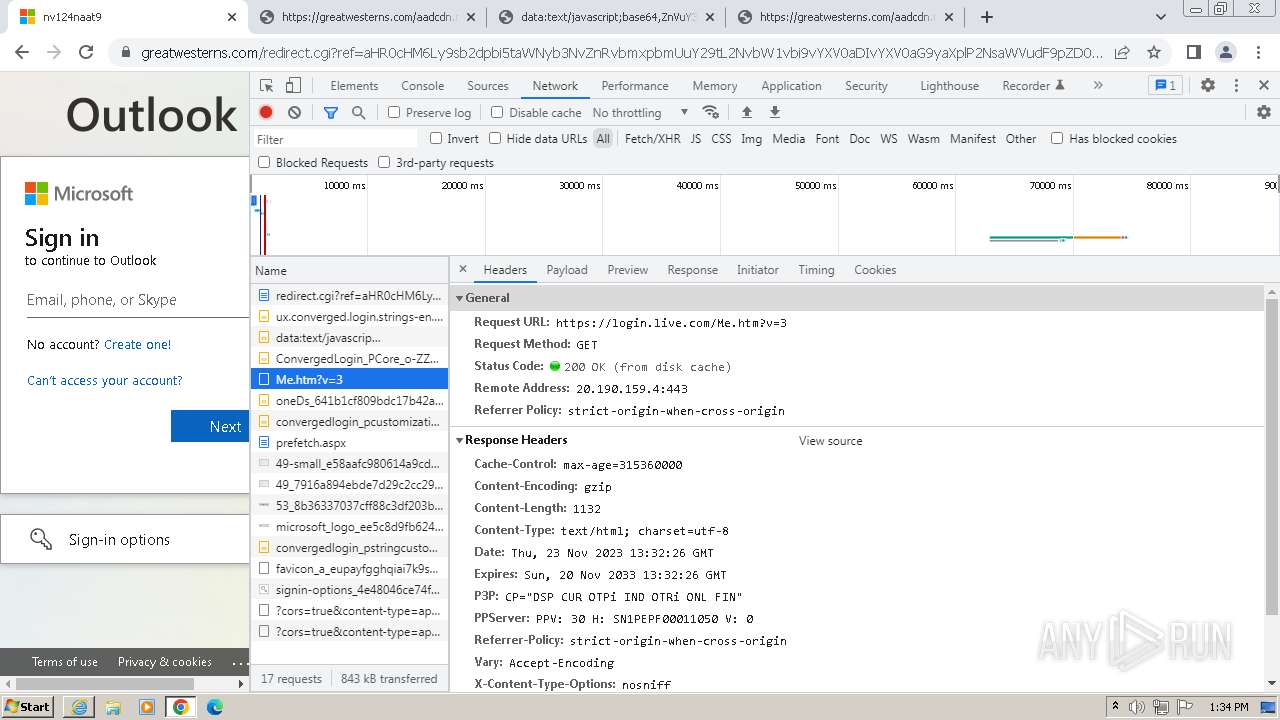Click the share page icon
Screen dimensions: 1280x720
point(1122,53)
